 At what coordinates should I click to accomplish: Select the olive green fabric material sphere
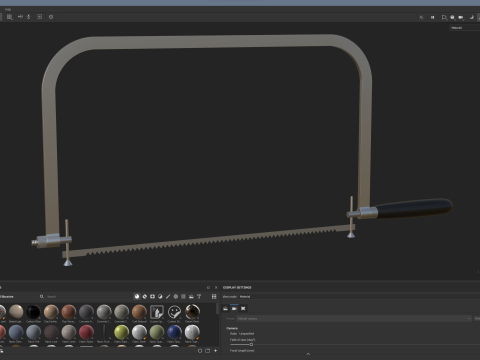157,332
